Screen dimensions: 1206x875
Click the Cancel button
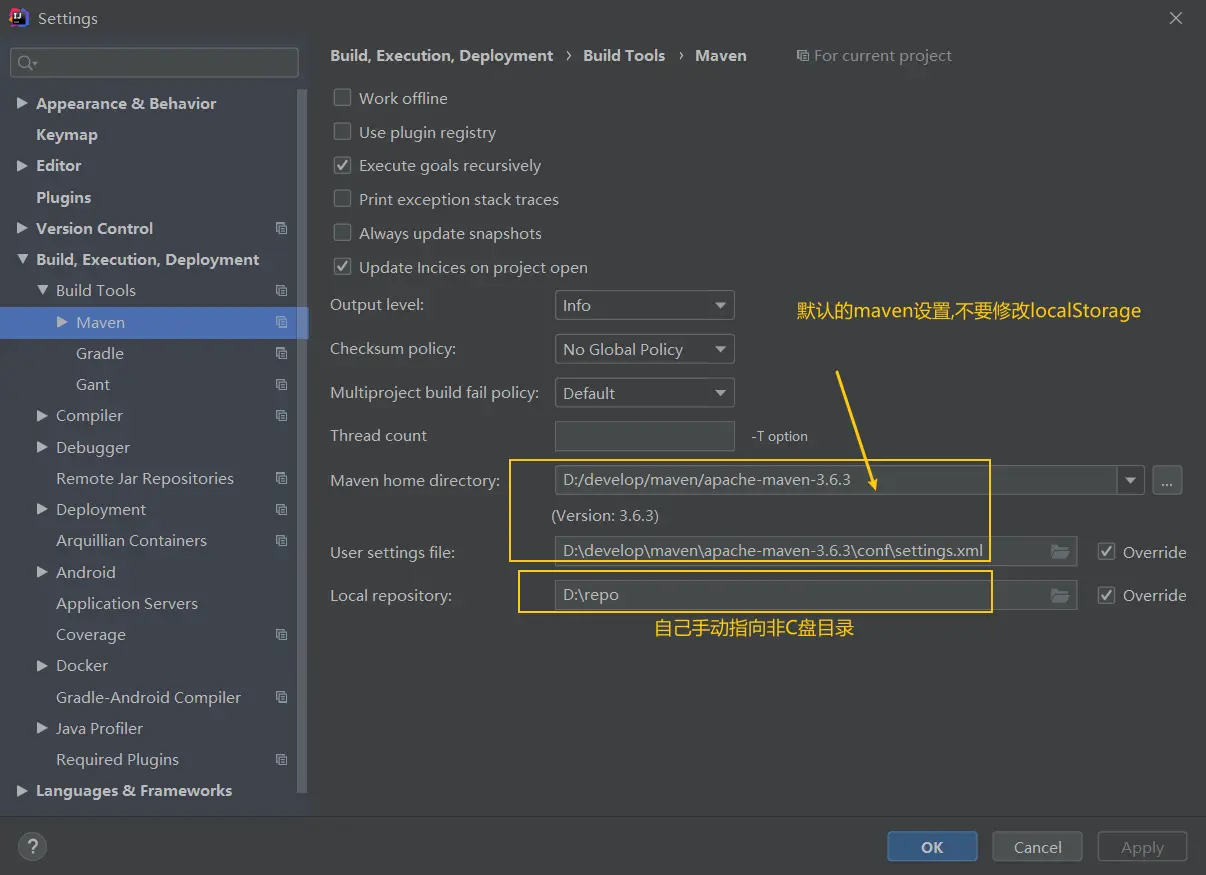1037,846
